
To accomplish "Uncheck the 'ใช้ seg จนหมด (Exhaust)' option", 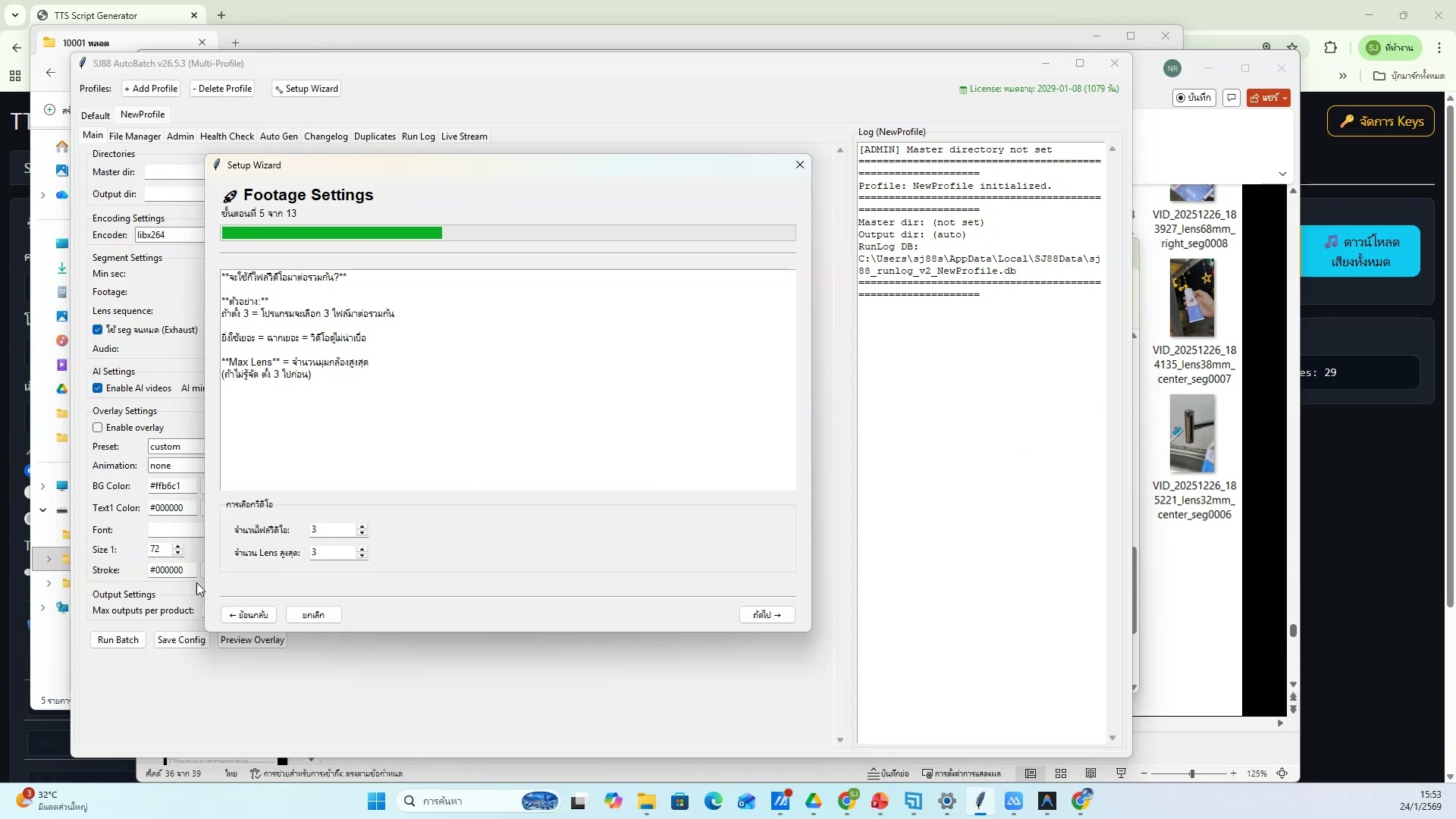I will tap(98, 329).
